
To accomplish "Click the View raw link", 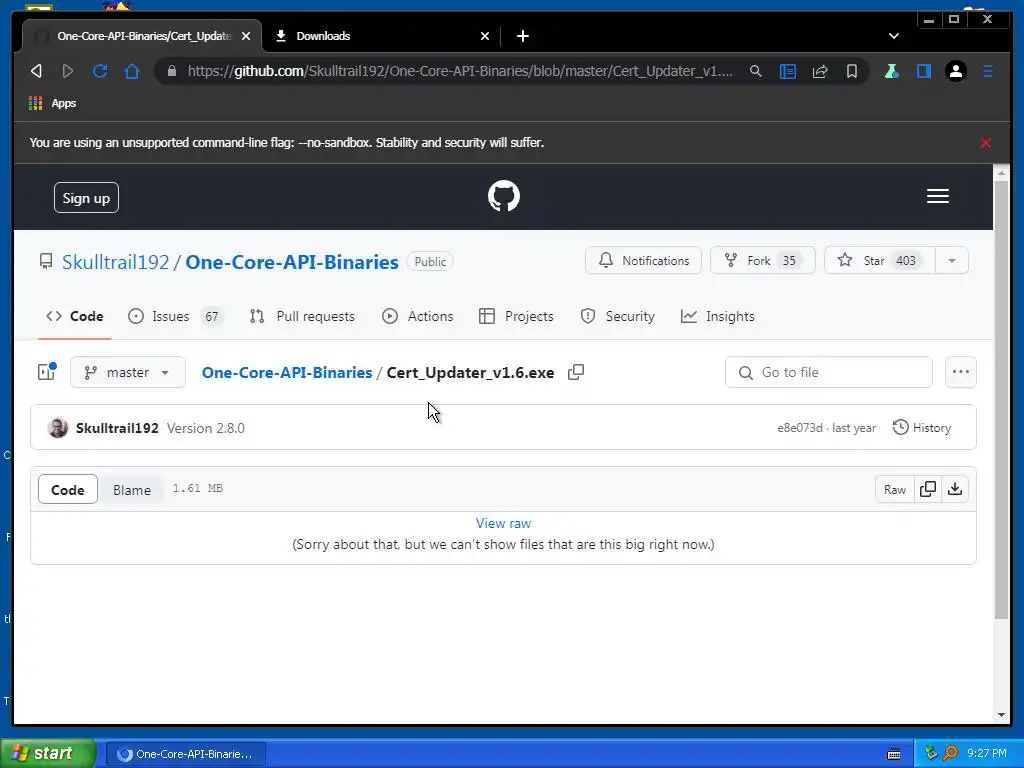I will (x=504, y=523).
